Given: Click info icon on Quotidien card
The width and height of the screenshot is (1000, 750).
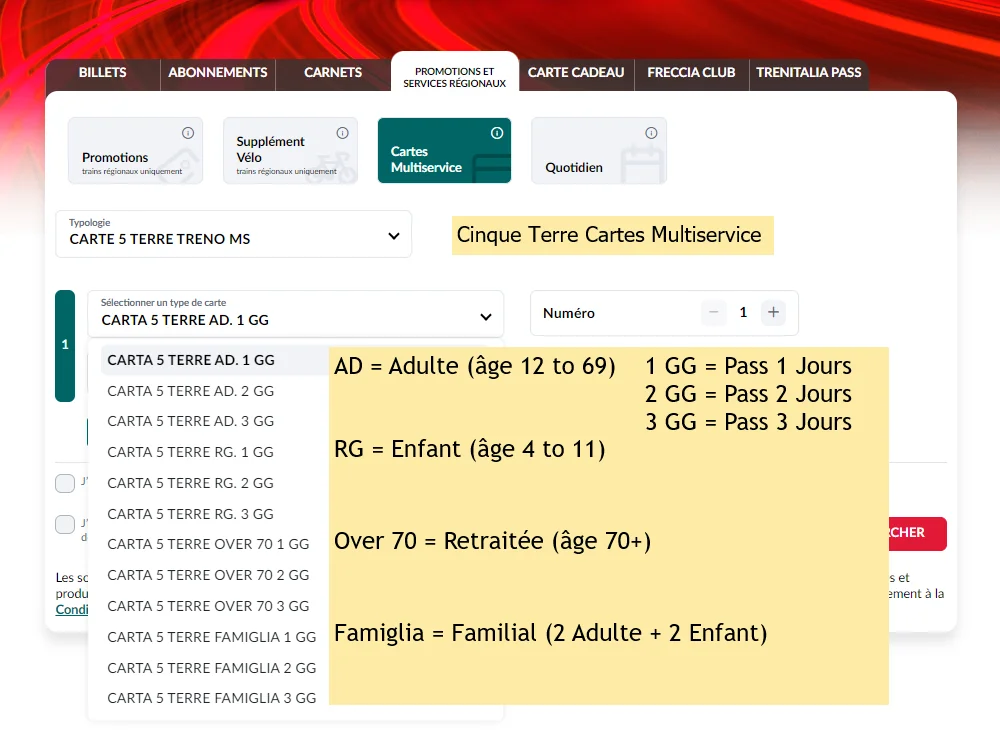Looking at the screenshot, I should click(652, 133).
